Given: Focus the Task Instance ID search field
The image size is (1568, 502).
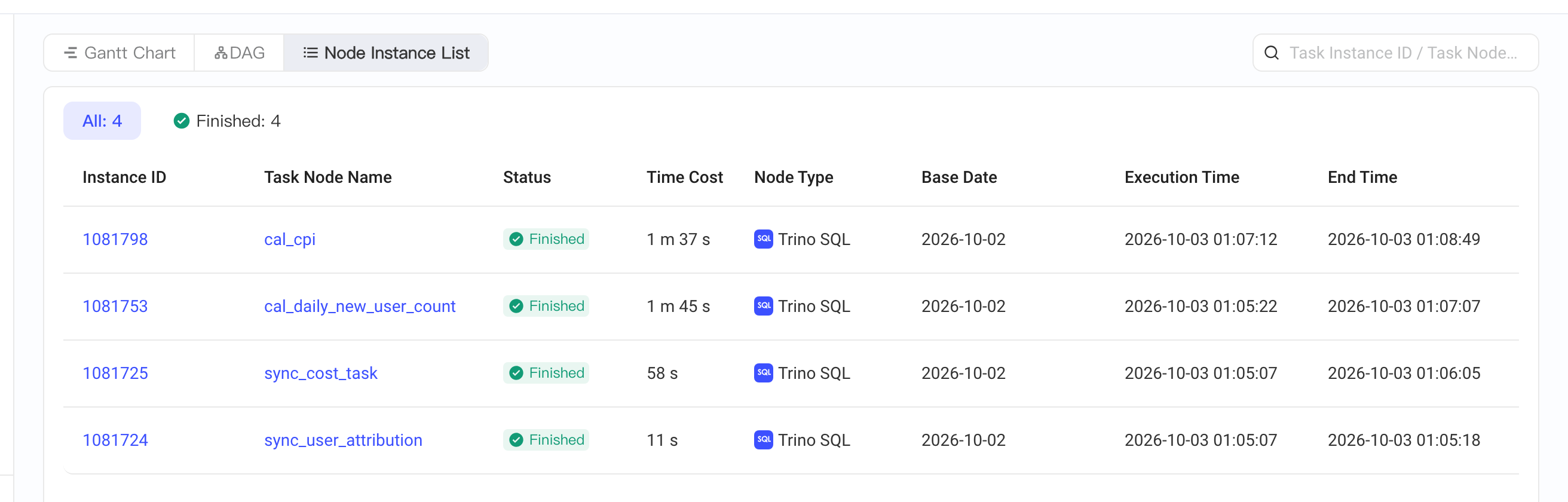Looking at the screenshot, I should (x=1395, y=53).
